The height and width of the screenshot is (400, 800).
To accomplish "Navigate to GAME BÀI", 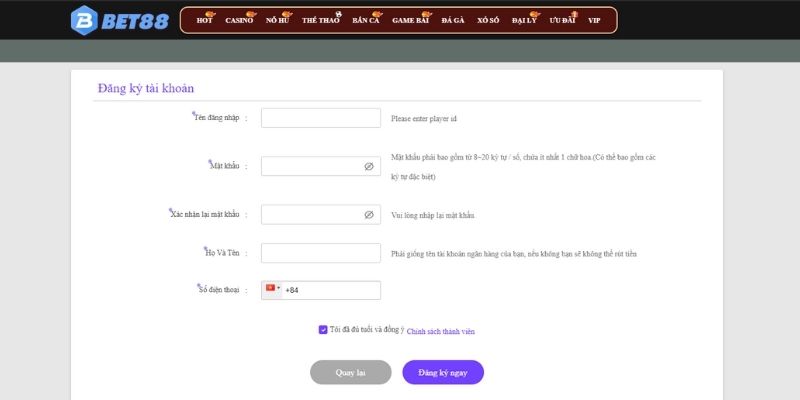I will coord(410,21).
